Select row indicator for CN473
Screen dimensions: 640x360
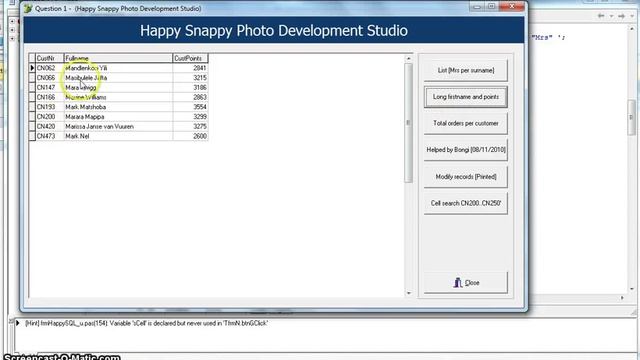[32, 136]
